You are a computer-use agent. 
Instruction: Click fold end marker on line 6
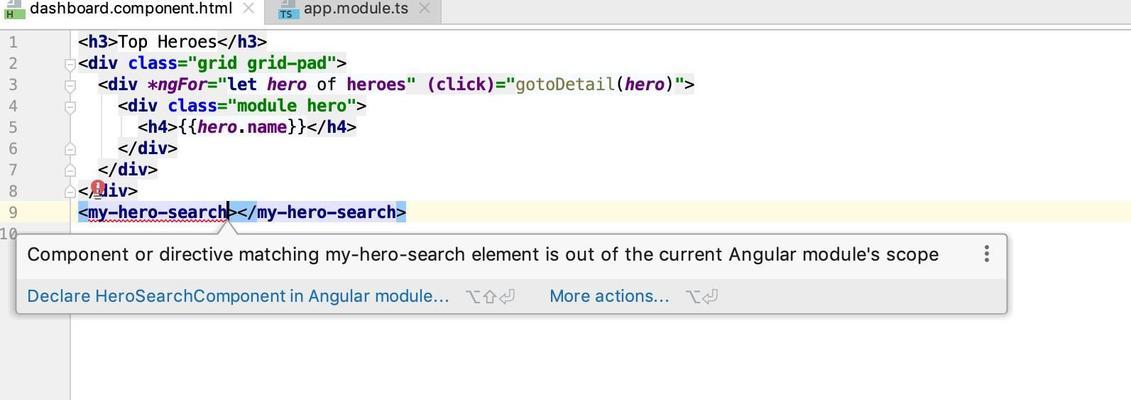(70, 149)
